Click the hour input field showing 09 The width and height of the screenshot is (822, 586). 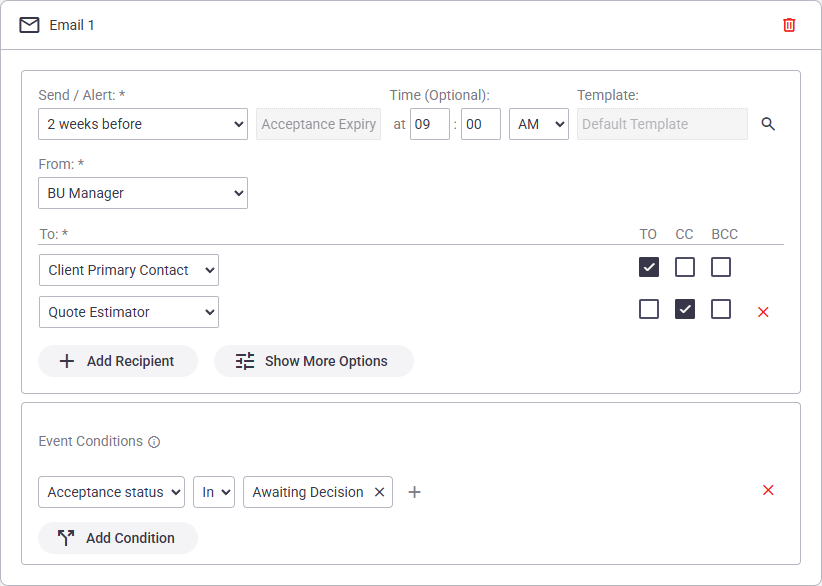coord(429,124)
